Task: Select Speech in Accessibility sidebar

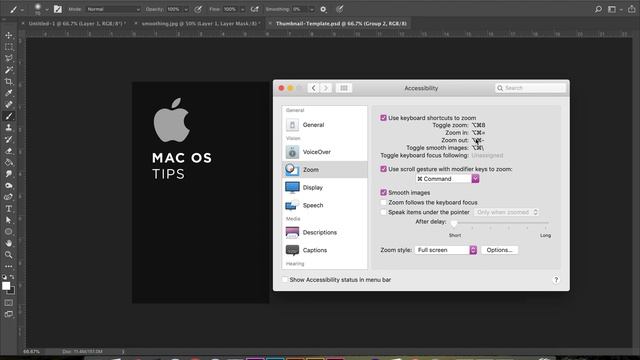Action: pos(324,205)
